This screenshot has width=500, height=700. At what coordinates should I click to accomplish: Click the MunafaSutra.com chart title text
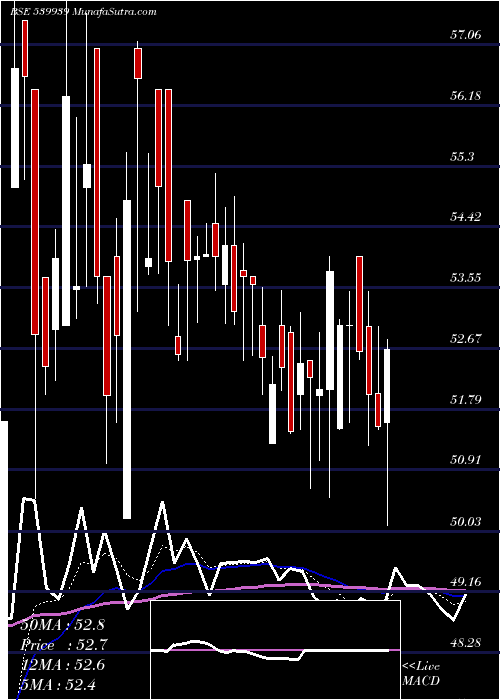tap(113, 12)
